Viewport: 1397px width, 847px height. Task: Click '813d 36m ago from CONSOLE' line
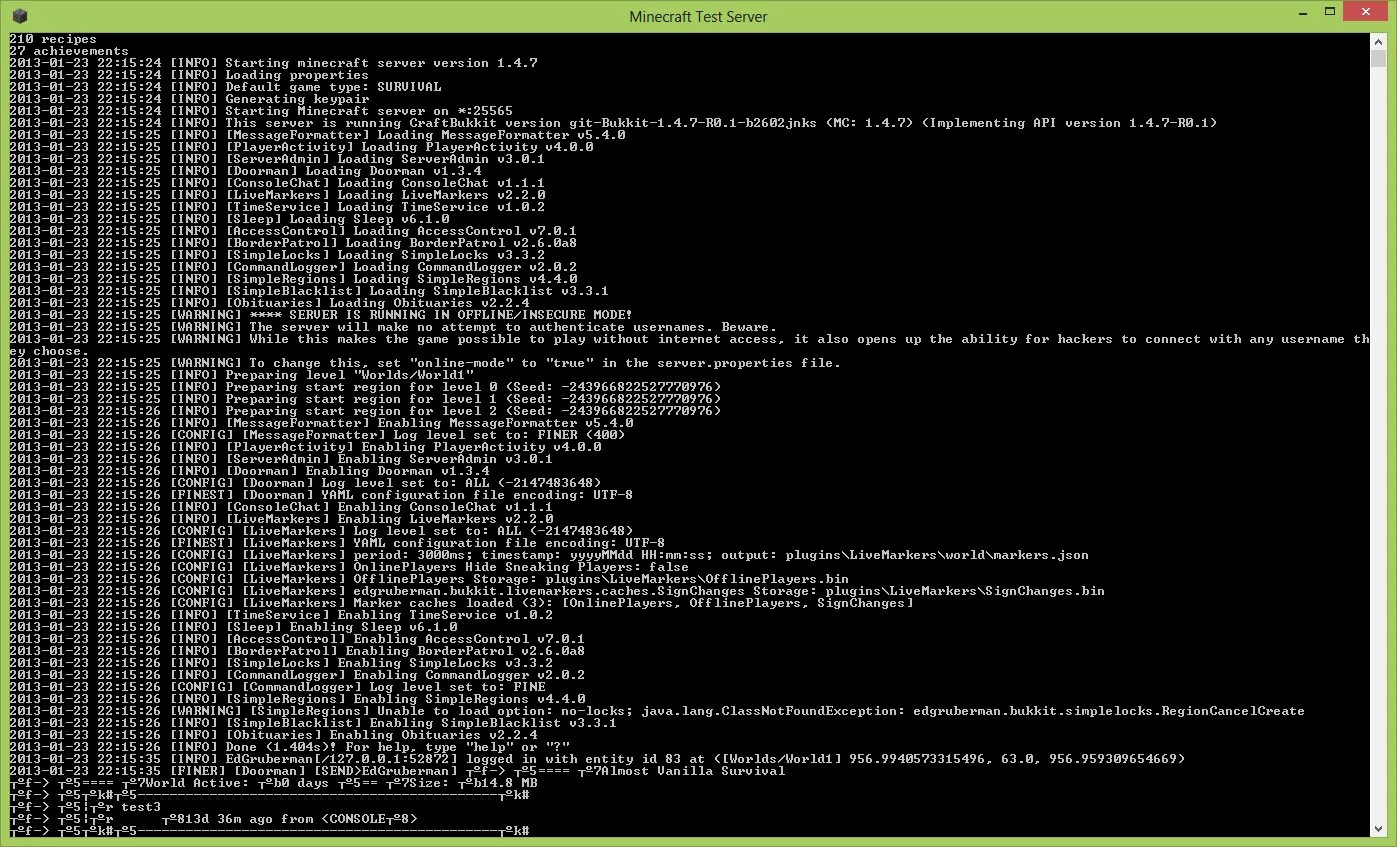tap(214, 819)
